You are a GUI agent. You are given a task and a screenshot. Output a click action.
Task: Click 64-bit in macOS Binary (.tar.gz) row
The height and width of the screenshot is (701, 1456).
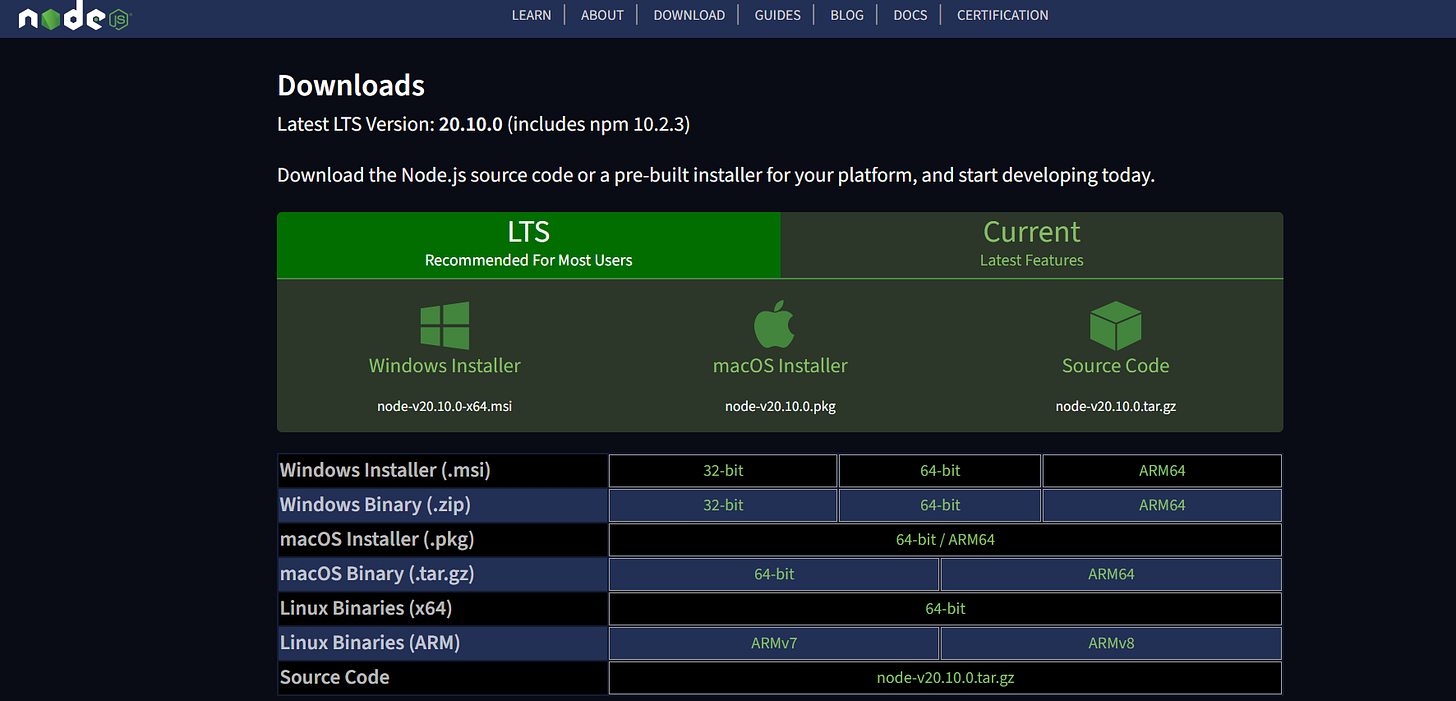coord(774,574)
